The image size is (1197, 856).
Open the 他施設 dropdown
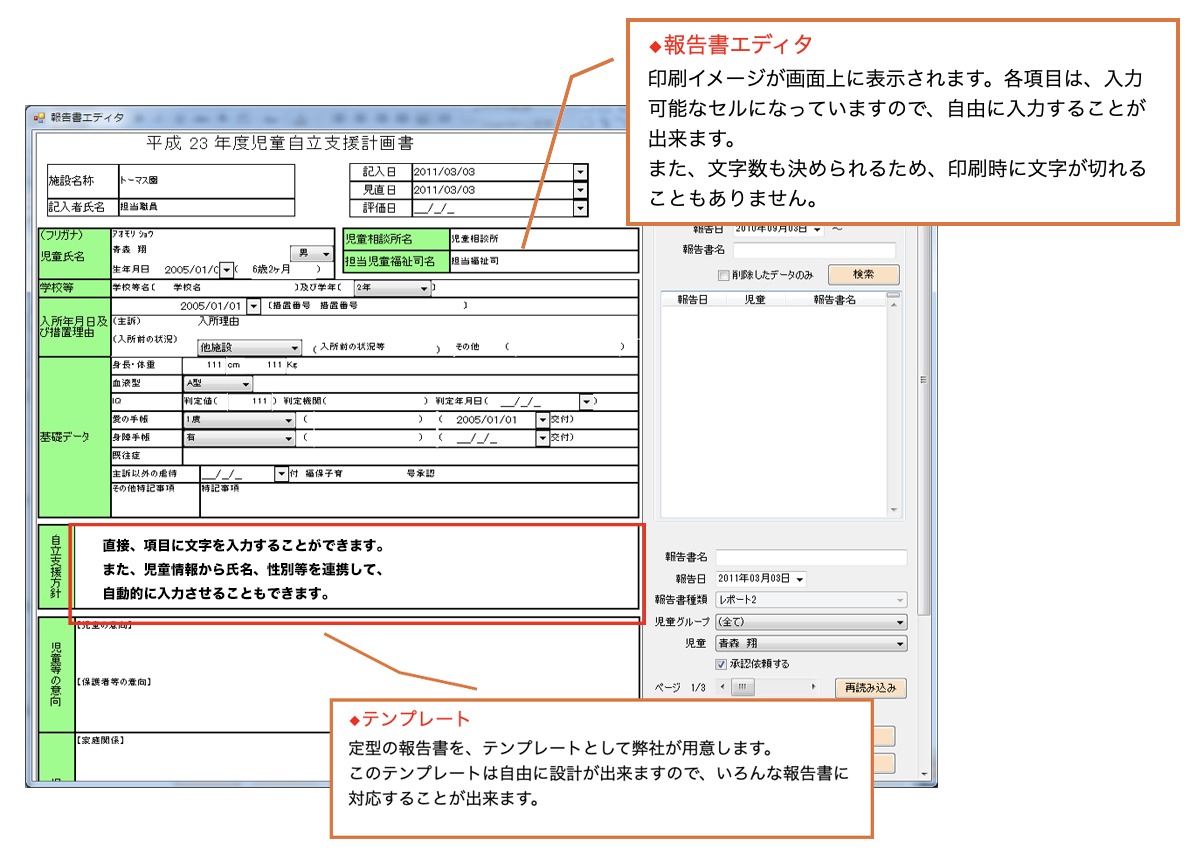pos(249,347)
